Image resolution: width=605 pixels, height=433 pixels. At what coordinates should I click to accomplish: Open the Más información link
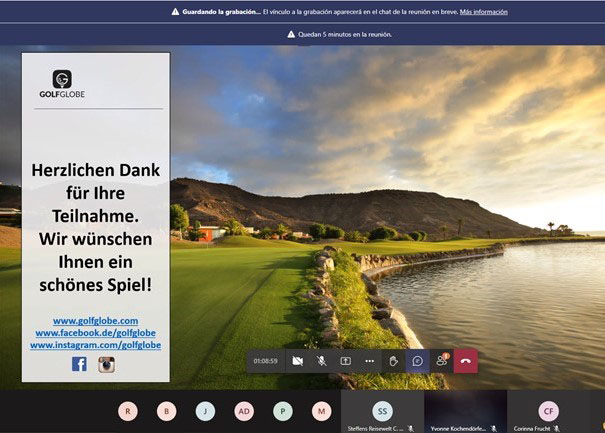tap(483, 12)
